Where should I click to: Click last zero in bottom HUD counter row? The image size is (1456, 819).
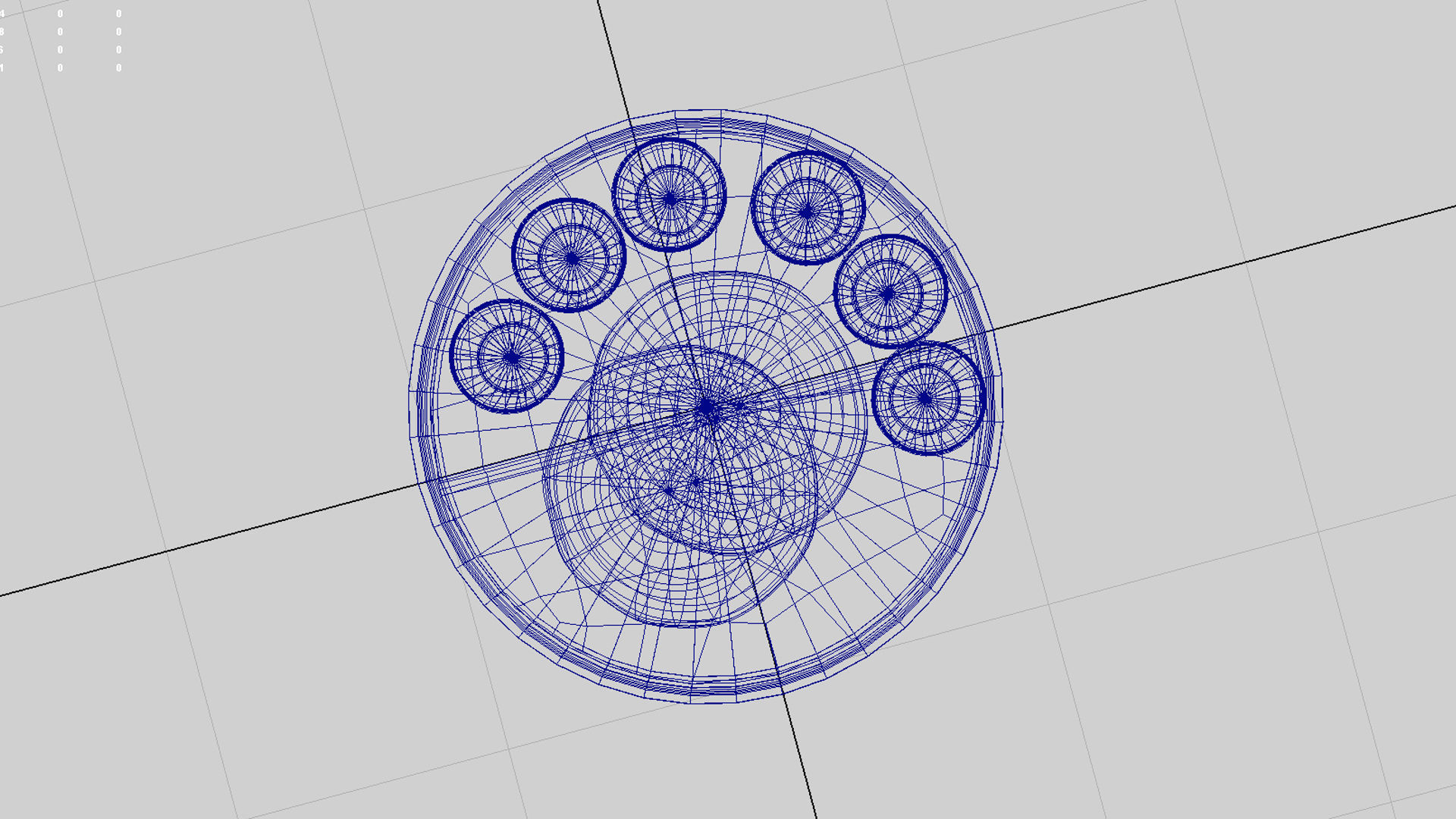[x=118, y=67]
